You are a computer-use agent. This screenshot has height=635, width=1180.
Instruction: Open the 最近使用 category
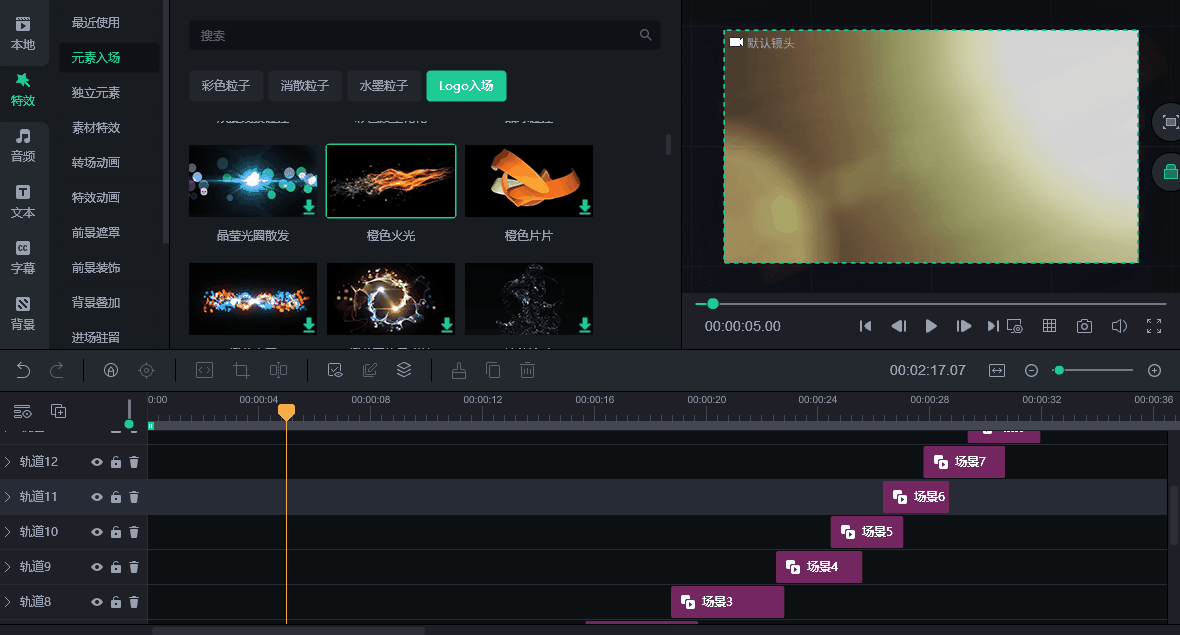(x=96, y=23)
